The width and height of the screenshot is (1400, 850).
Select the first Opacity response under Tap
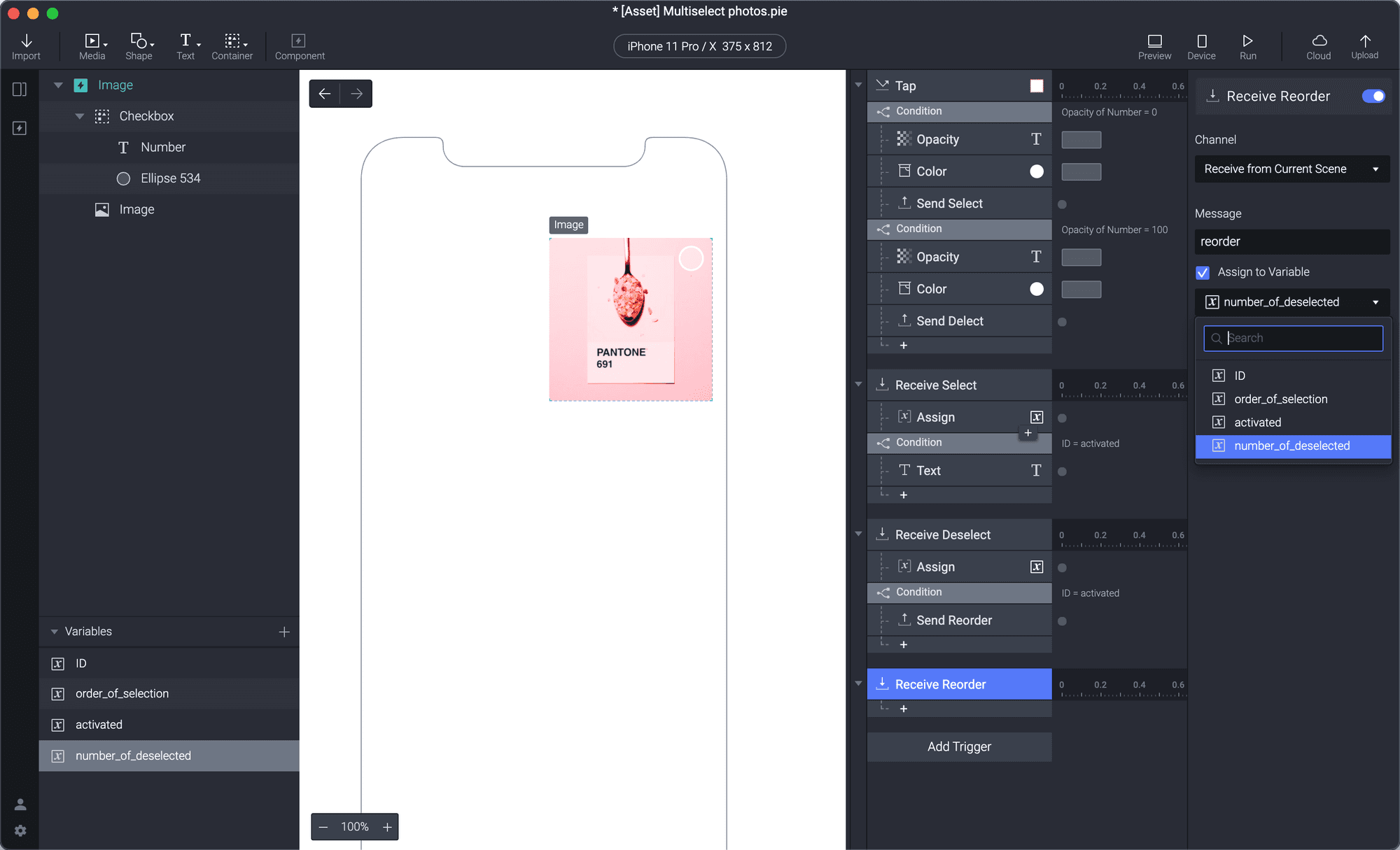coord(959,139)
